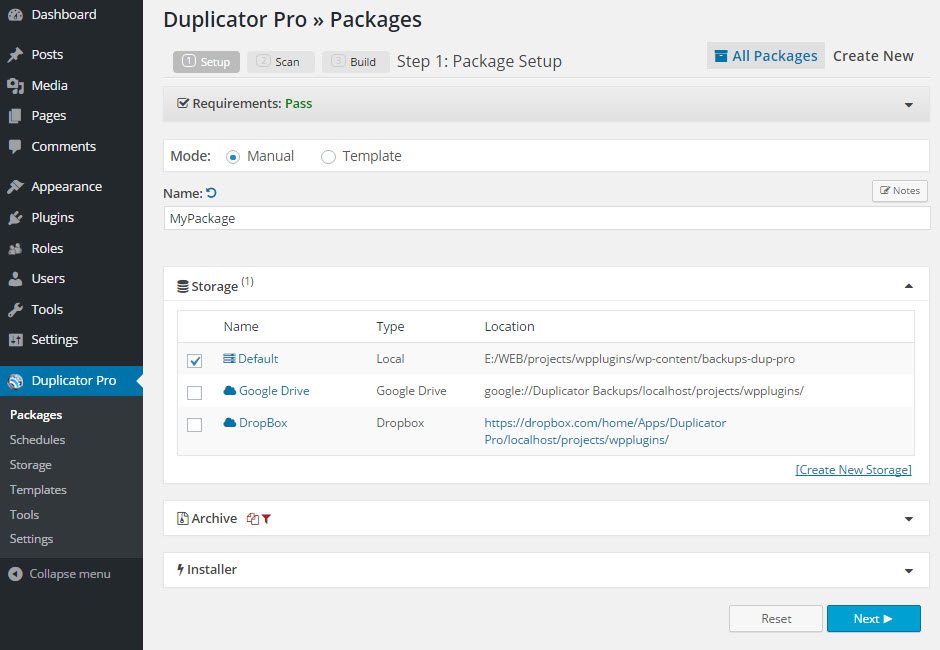Click the Installer lightning icon

tap(180, 569)
